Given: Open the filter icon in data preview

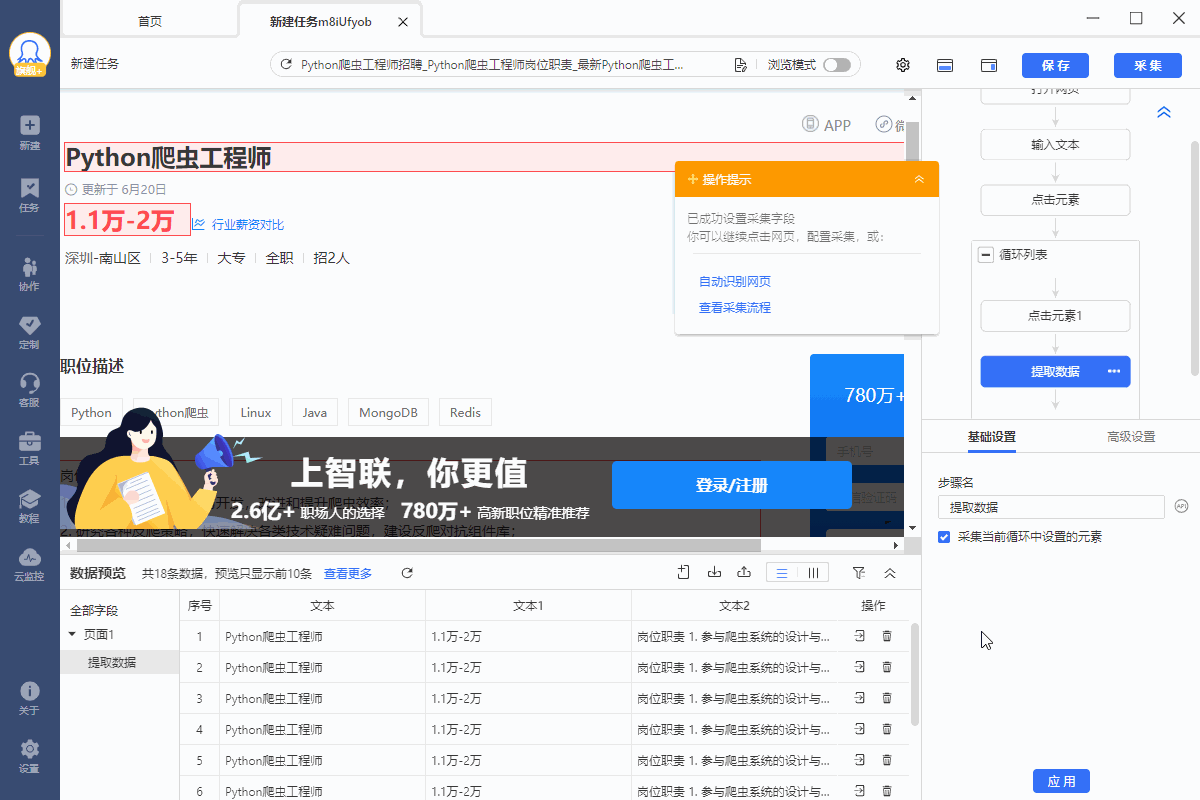Looking at the screenshot, I should tap(859, 573).
